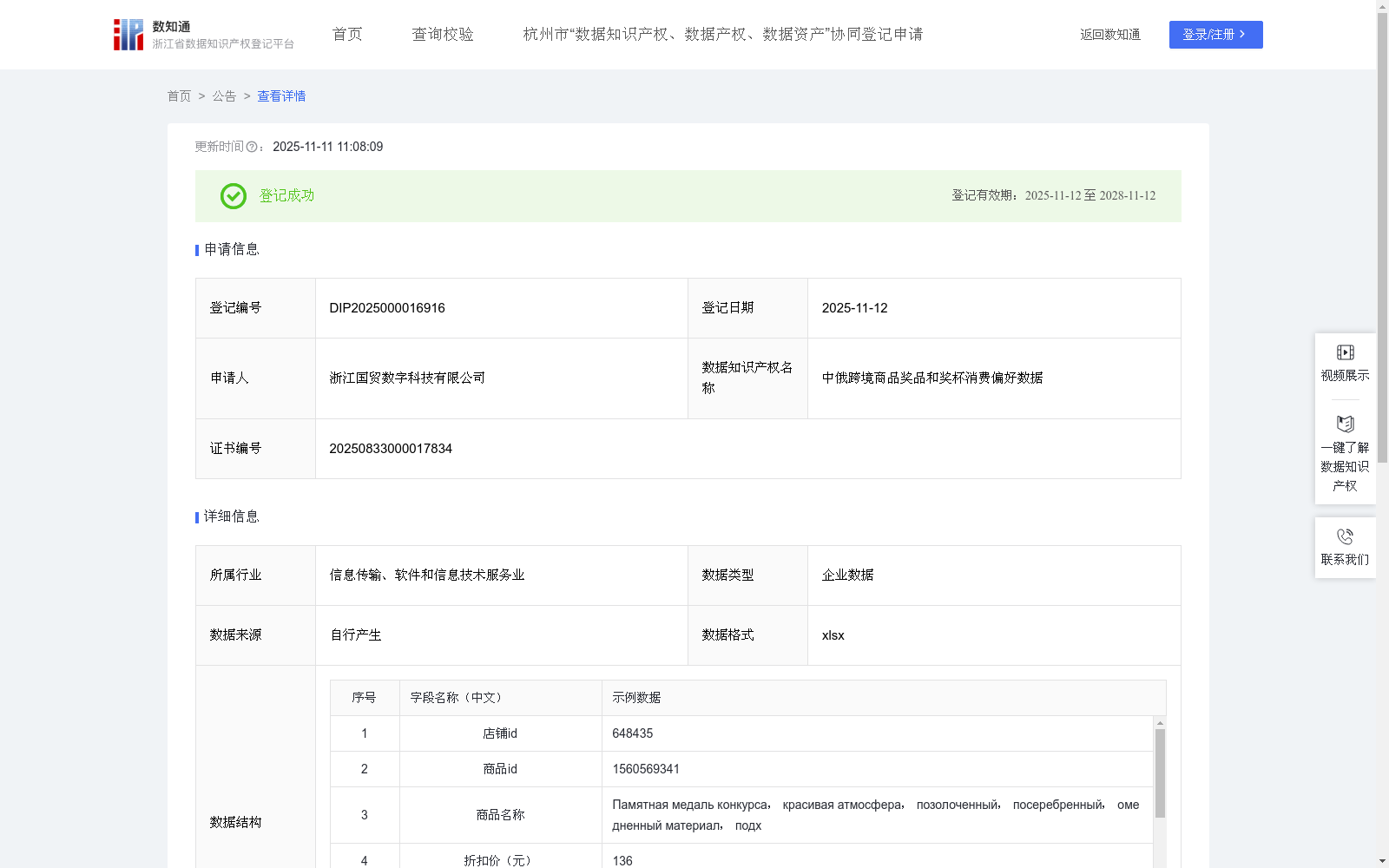The image size is (1389, 868).
Task: Select data type value 企业数据
Action: 848,575
